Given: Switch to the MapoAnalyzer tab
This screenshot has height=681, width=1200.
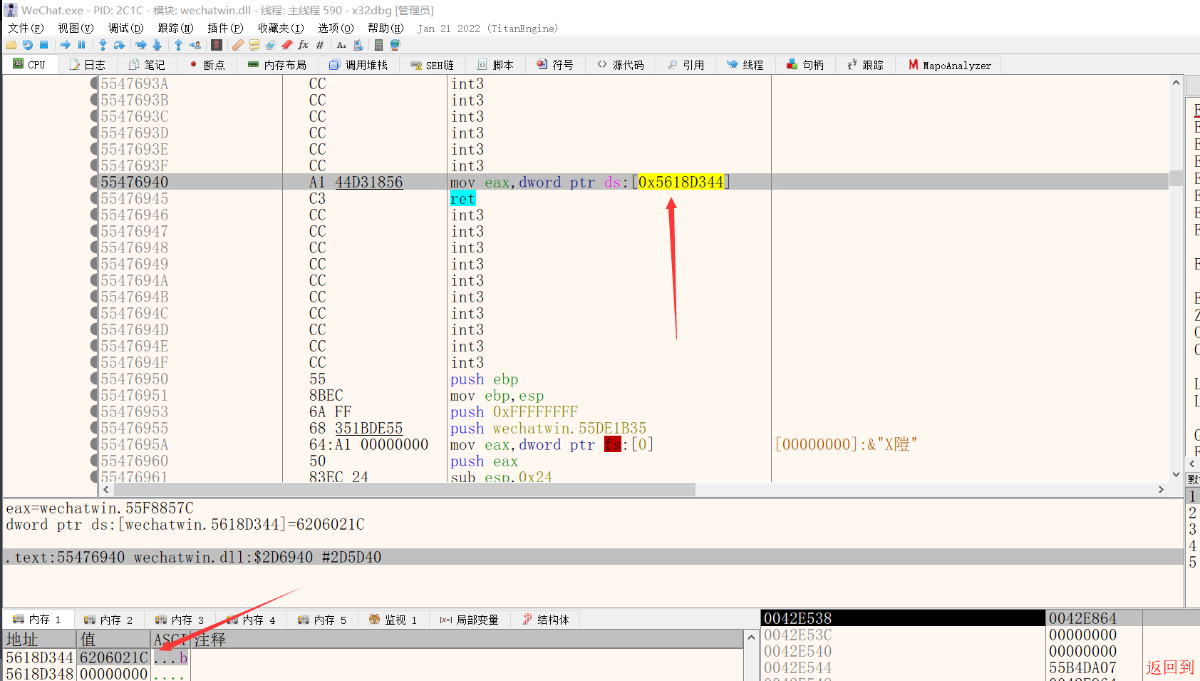Looking at the screenshot, I should coord(950,65).
